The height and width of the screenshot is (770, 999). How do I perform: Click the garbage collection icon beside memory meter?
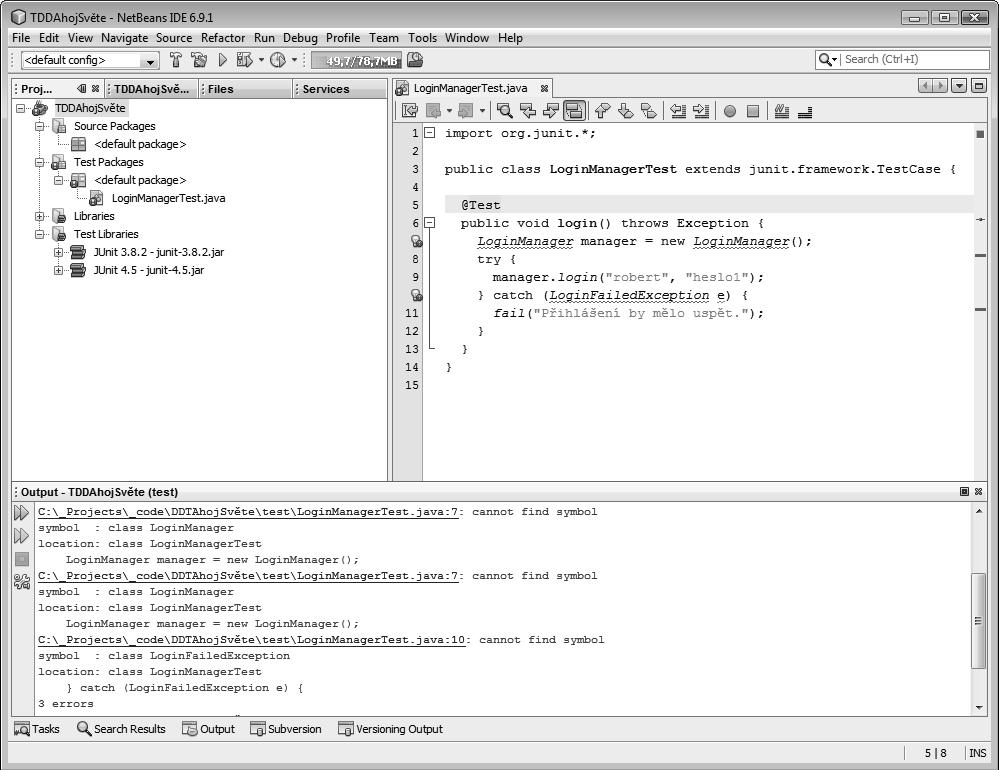(x=415, y=60)
